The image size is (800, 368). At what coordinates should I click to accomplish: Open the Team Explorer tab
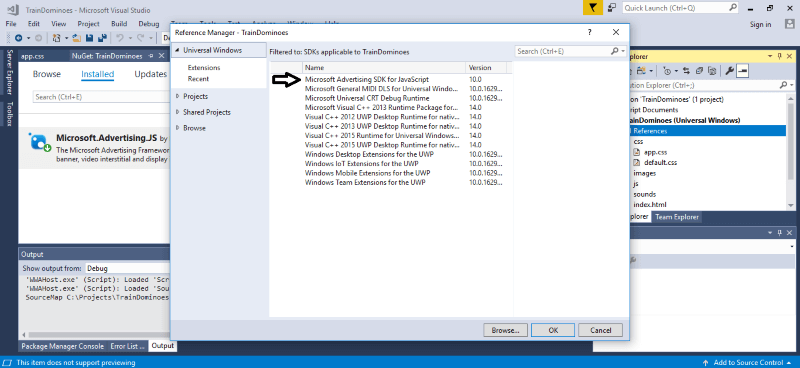[677, 217]
